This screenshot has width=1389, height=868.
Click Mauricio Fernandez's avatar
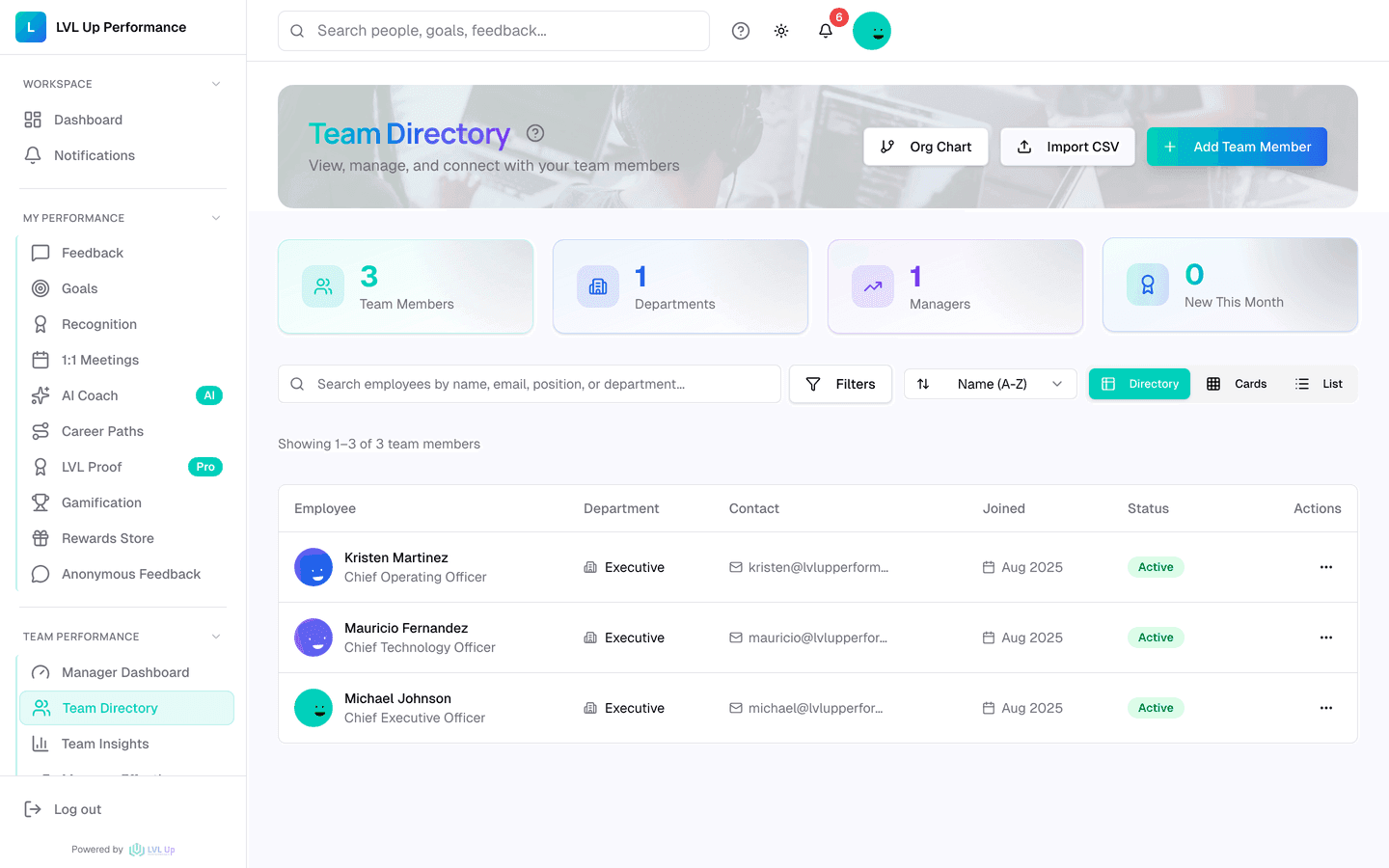click(313, 637)
